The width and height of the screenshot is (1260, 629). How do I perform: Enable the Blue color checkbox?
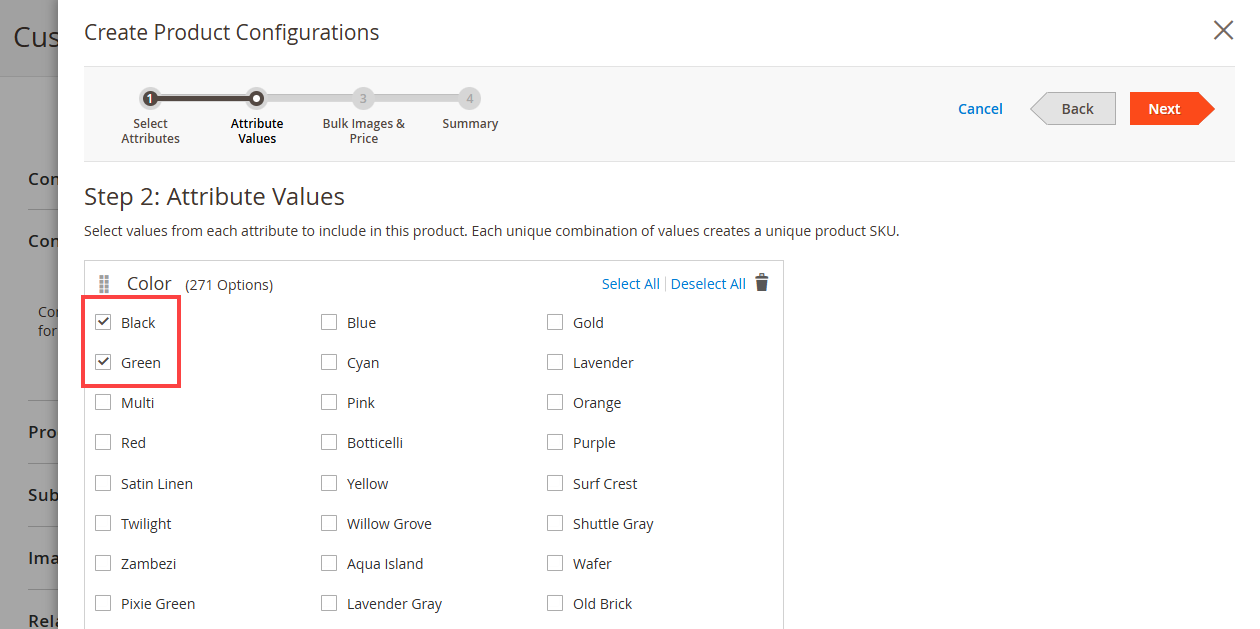329,322
